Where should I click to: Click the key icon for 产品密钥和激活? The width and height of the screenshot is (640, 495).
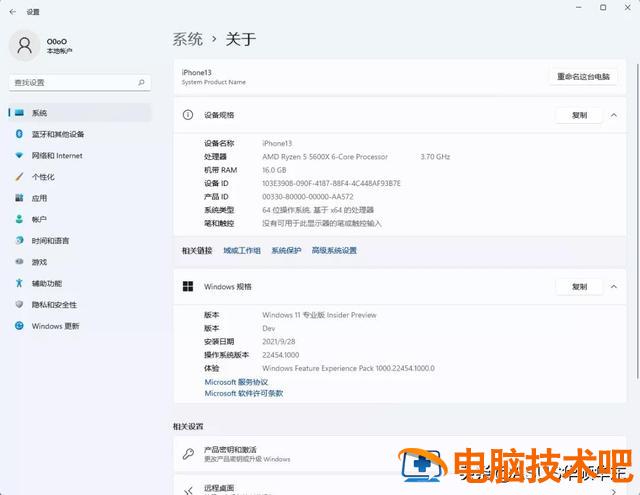tap(188, 454)
